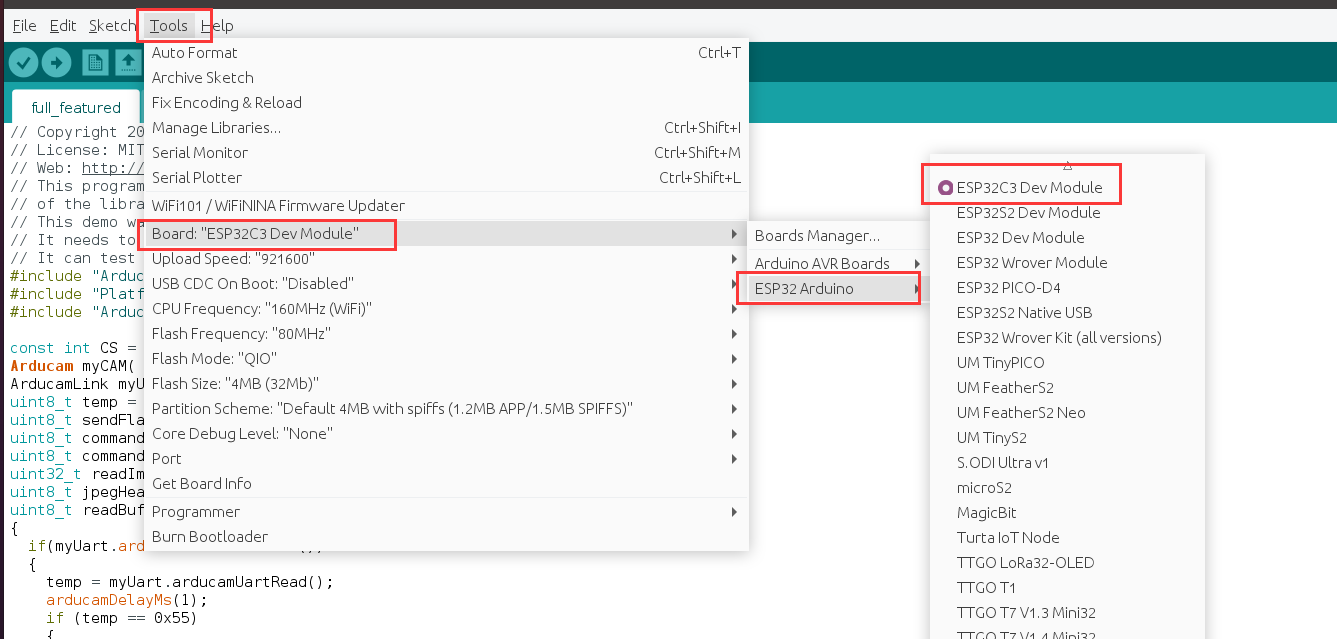Select Archive Sketch menu entry

coord(446,77)
